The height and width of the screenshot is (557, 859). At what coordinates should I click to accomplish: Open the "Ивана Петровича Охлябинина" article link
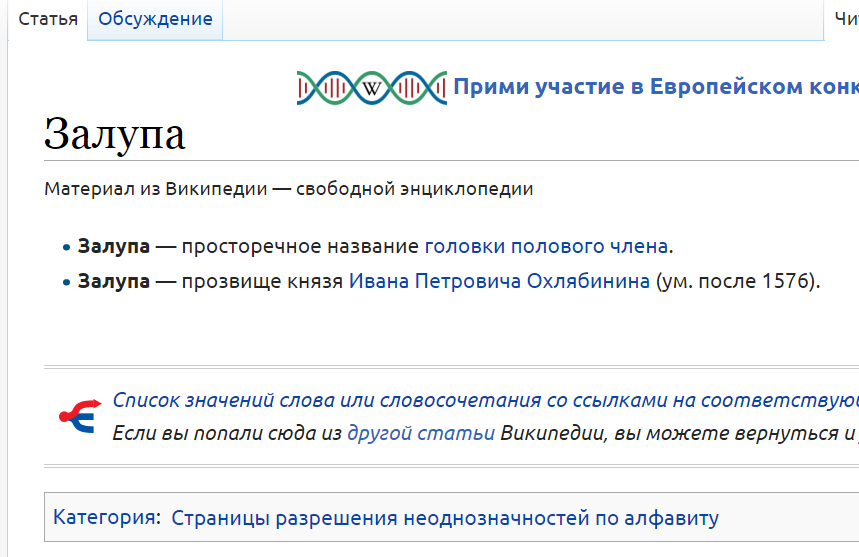[x=500, y=281]
